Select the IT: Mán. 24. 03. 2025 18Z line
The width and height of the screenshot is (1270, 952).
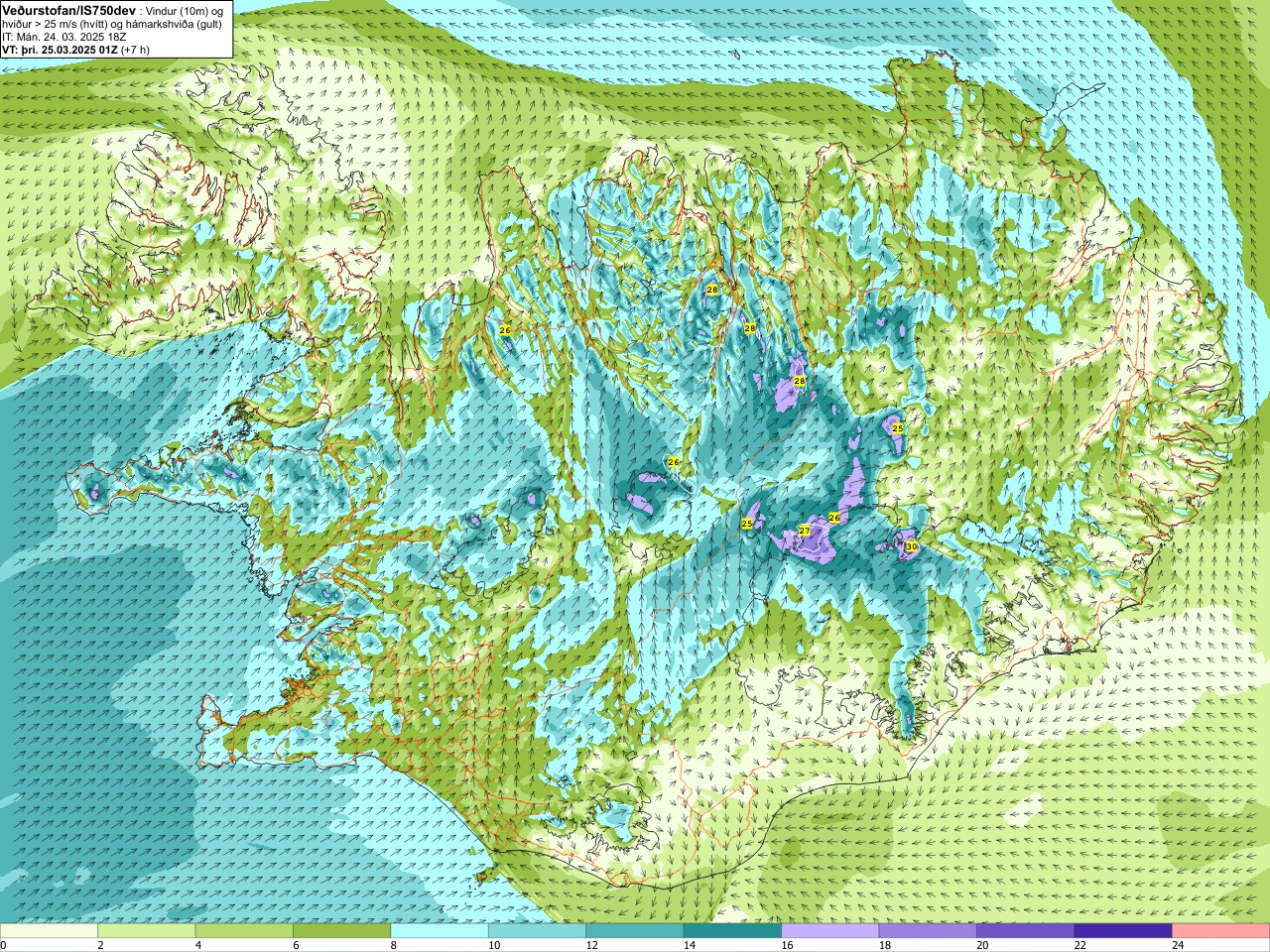64,37
